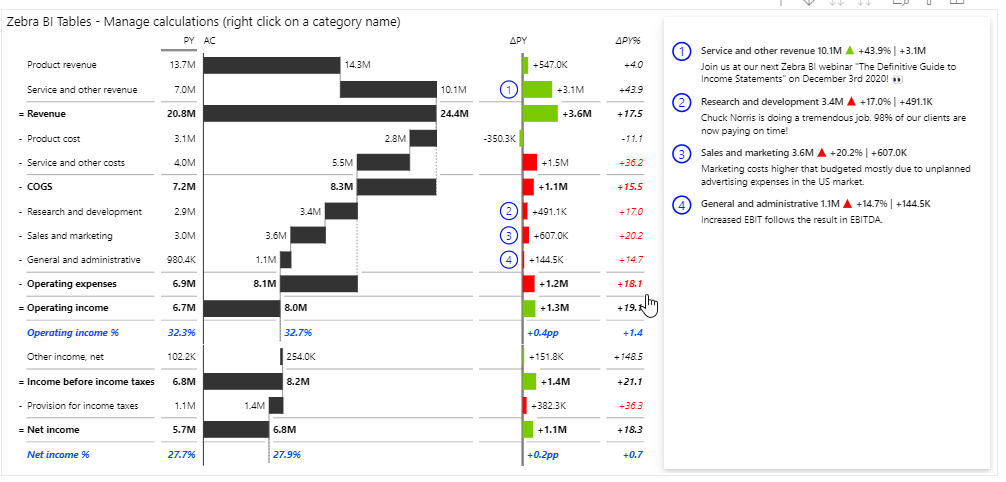Image resolution: width=1006 pixels, height=482 pixels.
Task: Select the AC column header
Action: (209, 41)
